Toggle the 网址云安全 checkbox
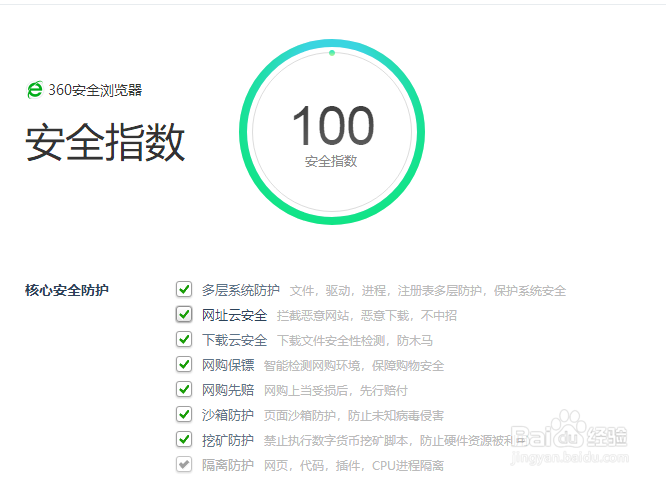The width and height of the screenshot is (666, 481). [x=184, y=314]
